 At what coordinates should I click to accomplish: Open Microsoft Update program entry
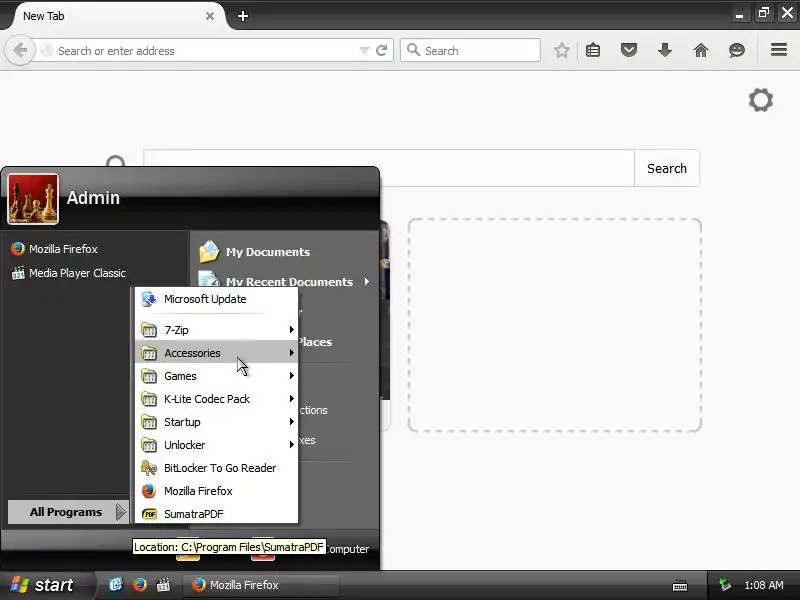[216, 299]
